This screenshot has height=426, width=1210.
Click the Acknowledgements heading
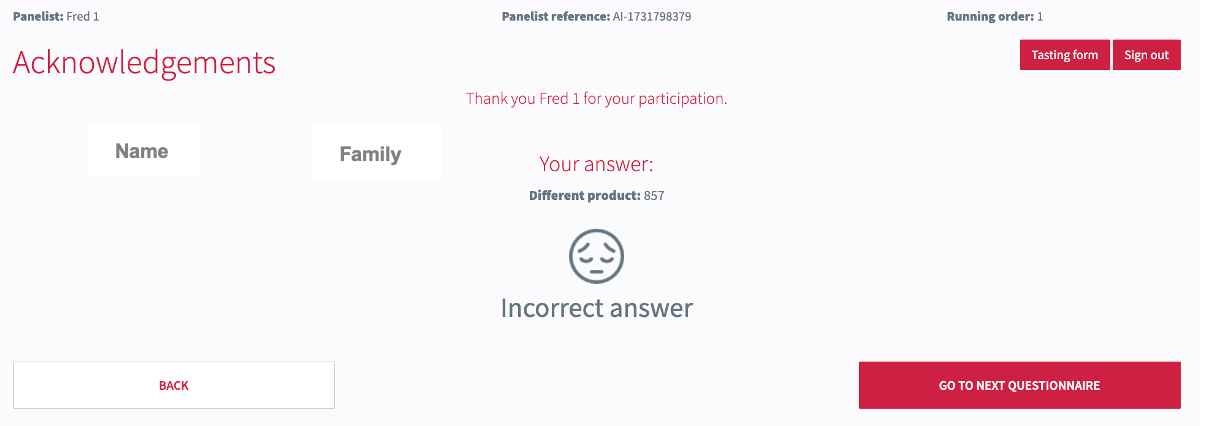point(144,63)
